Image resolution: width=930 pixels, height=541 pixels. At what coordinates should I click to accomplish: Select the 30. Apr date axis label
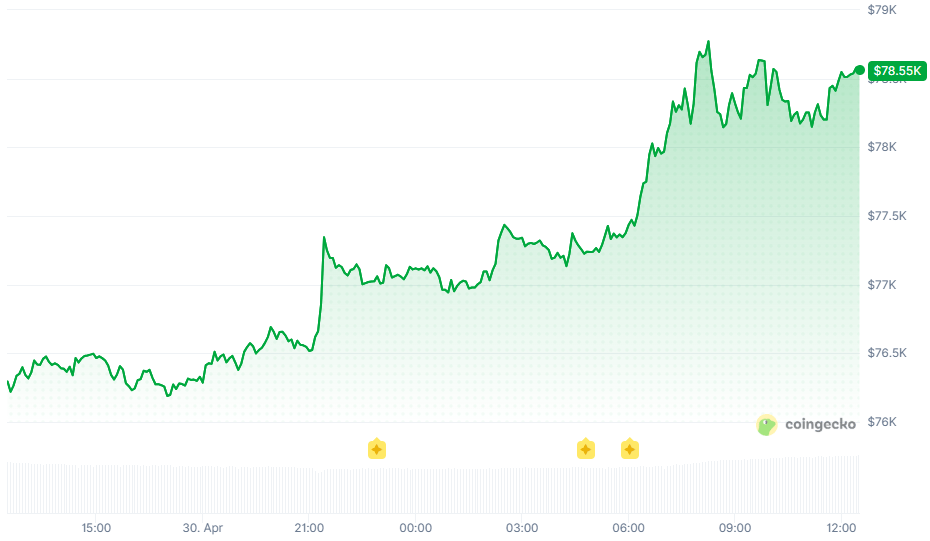coord(202,527)
